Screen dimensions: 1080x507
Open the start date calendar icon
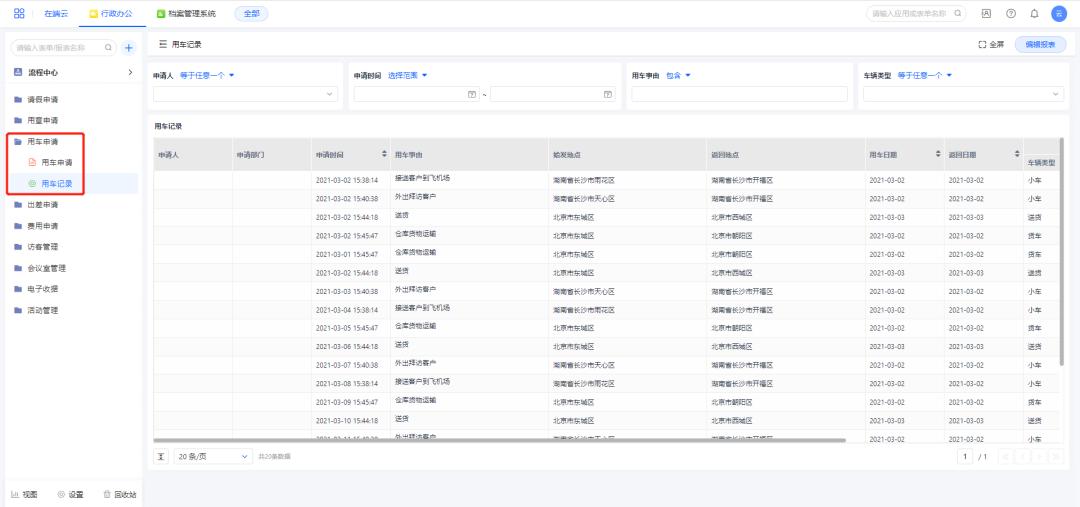pos(472,94)
